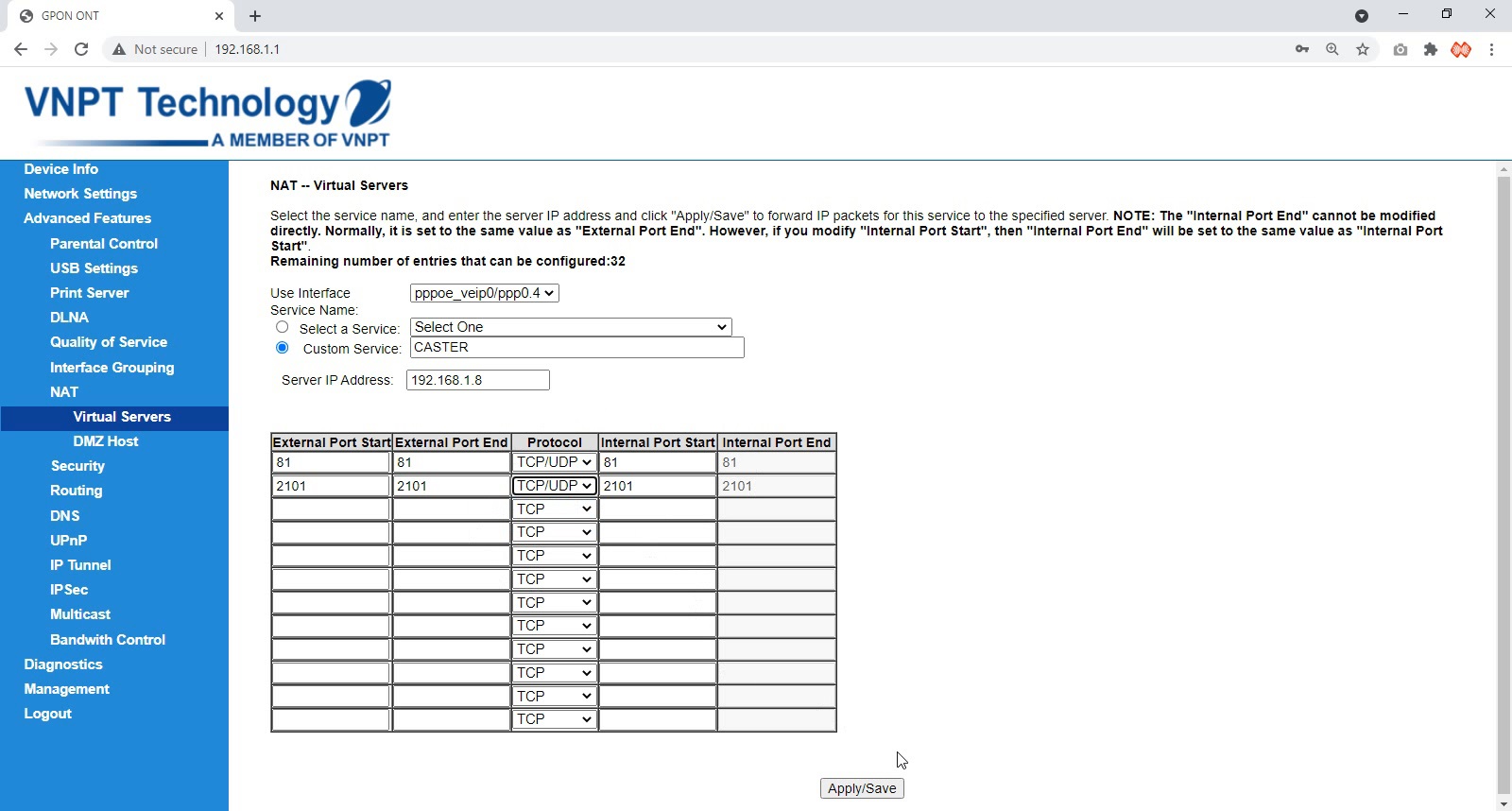Click the Custom Service text field
The image size is (1512, 811).
click(x=576, y=348)
